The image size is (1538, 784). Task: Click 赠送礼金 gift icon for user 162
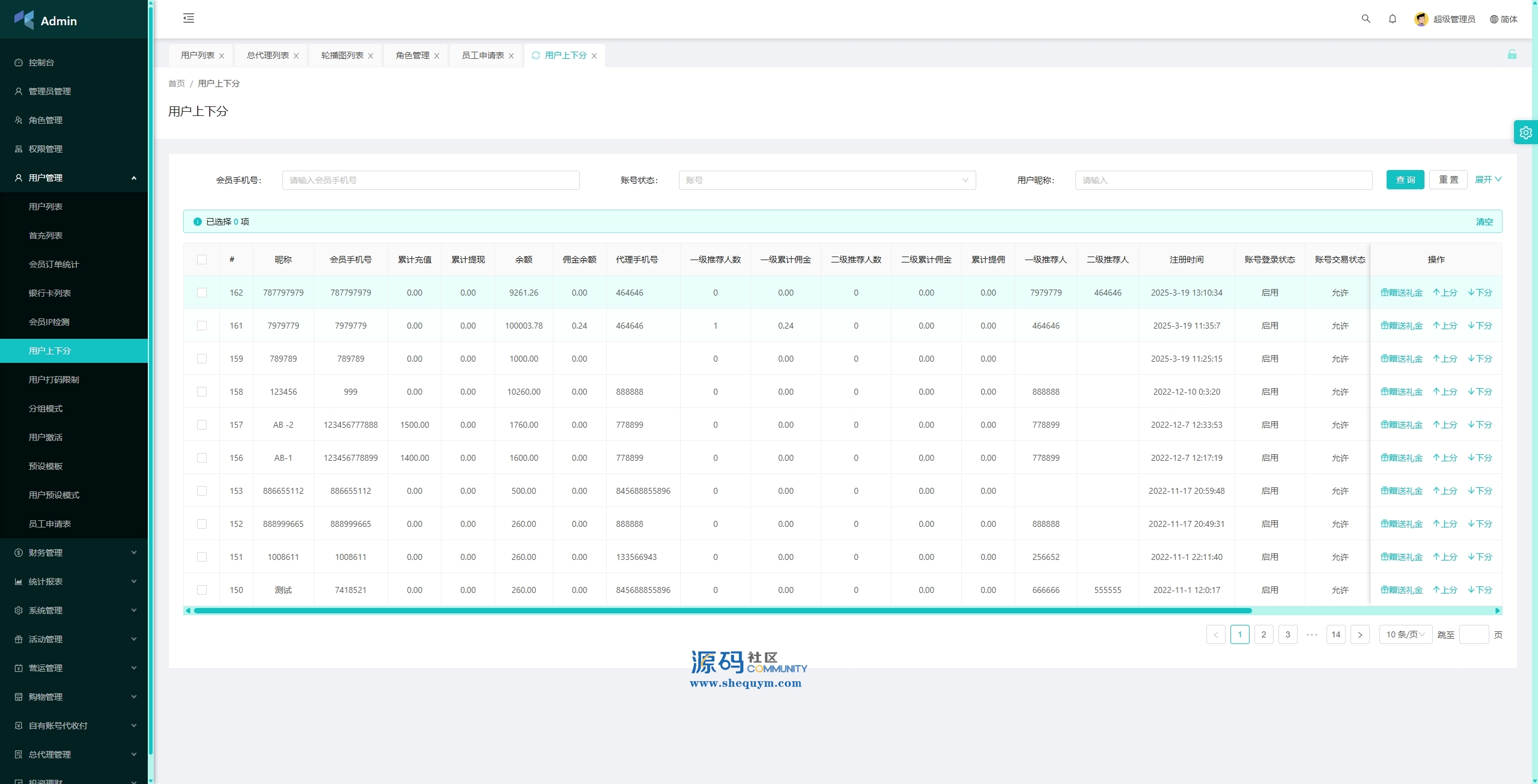[x=1384, y=293]
